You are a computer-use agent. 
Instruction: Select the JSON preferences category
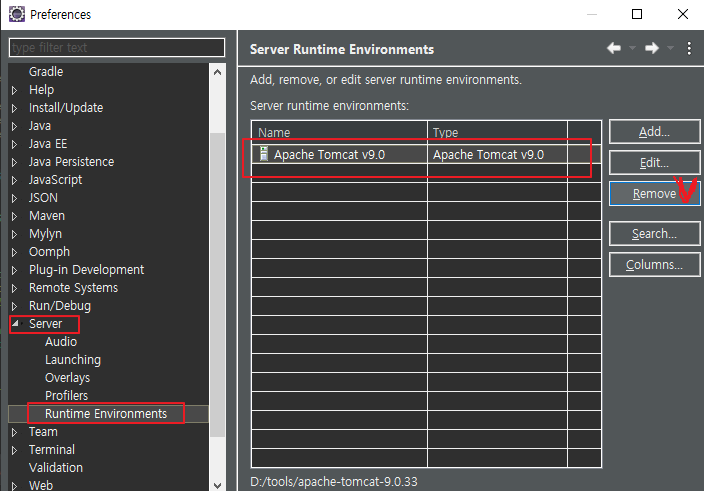point(43,197)
